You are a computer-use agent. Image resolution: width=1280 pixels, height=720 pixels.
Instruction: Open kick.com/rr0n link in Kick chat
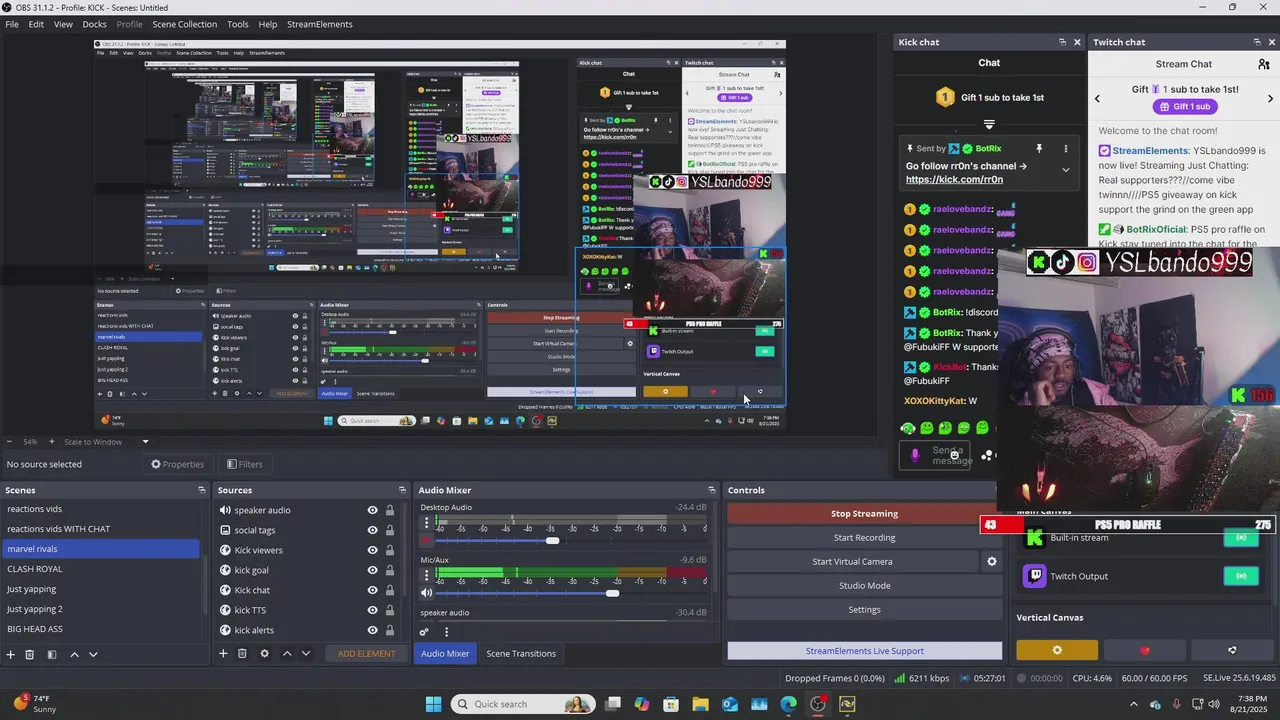pos(954,180)
